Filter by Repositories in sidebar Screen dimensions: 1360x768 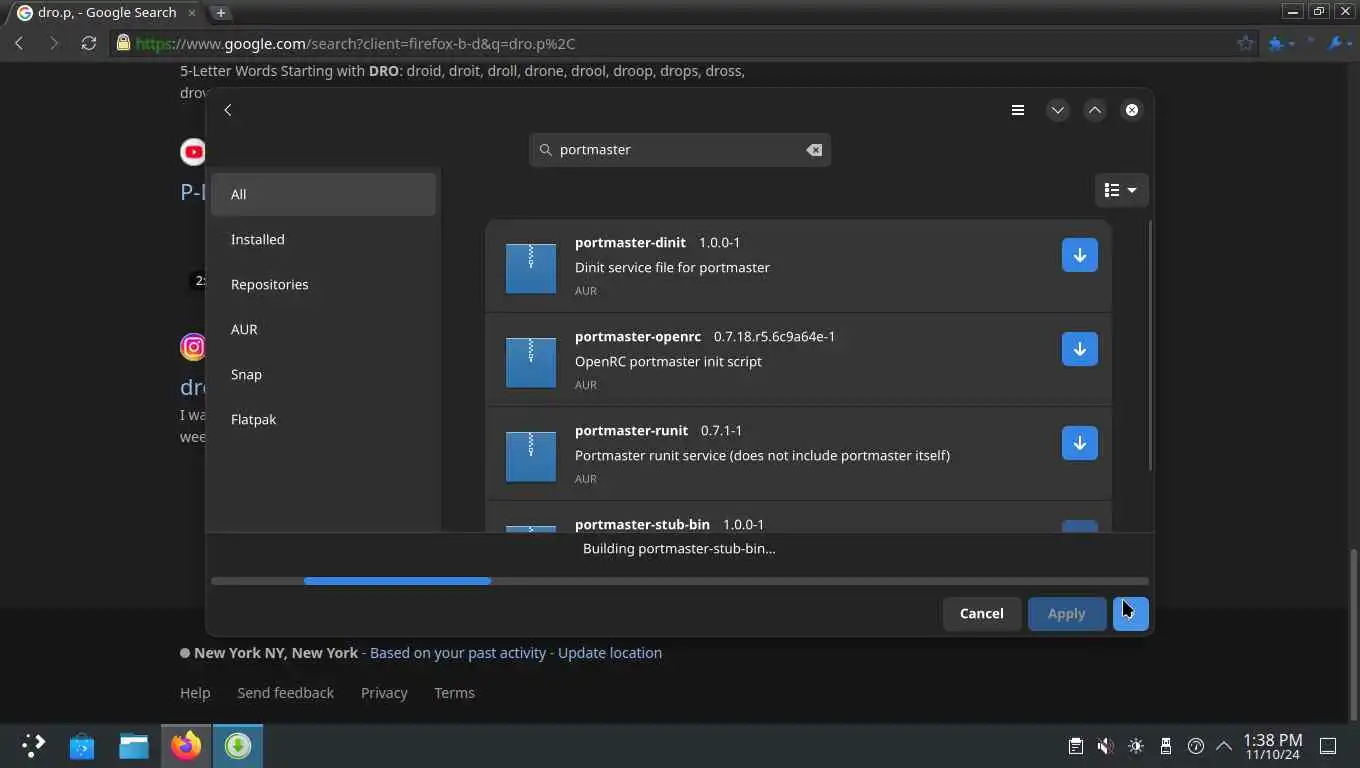[x=323, y=284]
